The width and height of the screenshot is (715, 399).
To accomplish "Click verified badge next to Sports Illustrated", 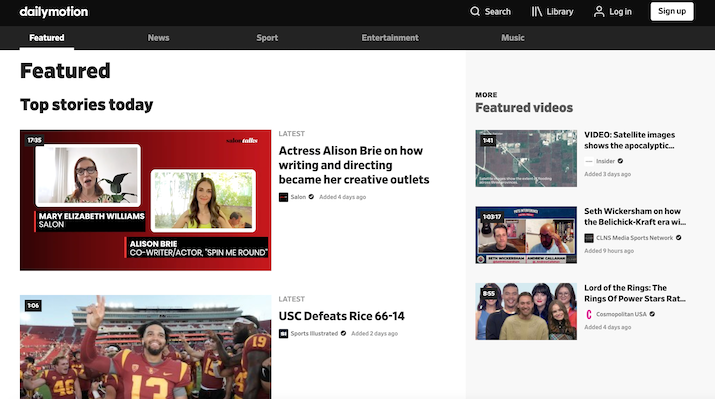I will 343,334.
